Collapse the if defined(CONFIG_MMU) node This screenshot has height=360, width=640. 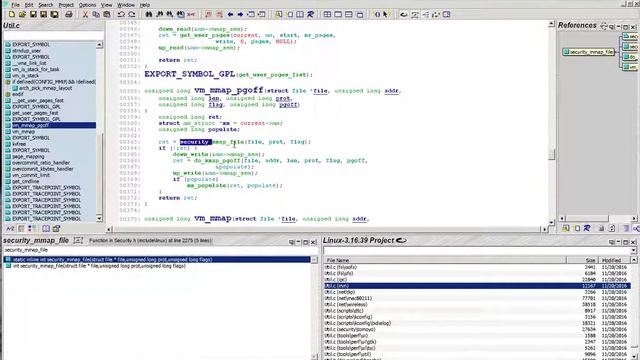click(x=8, y=82)
